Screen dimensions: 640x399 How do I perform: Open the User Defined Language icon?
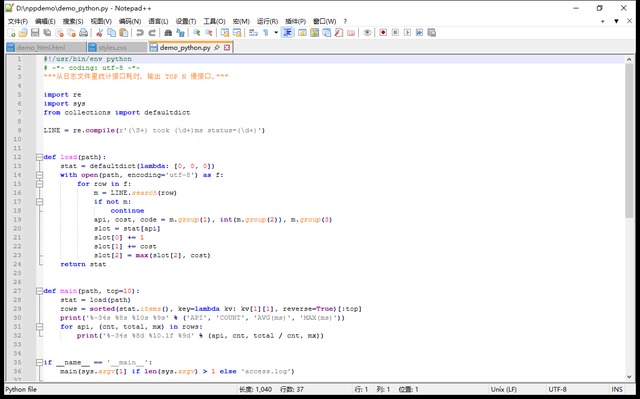point(302,33)
